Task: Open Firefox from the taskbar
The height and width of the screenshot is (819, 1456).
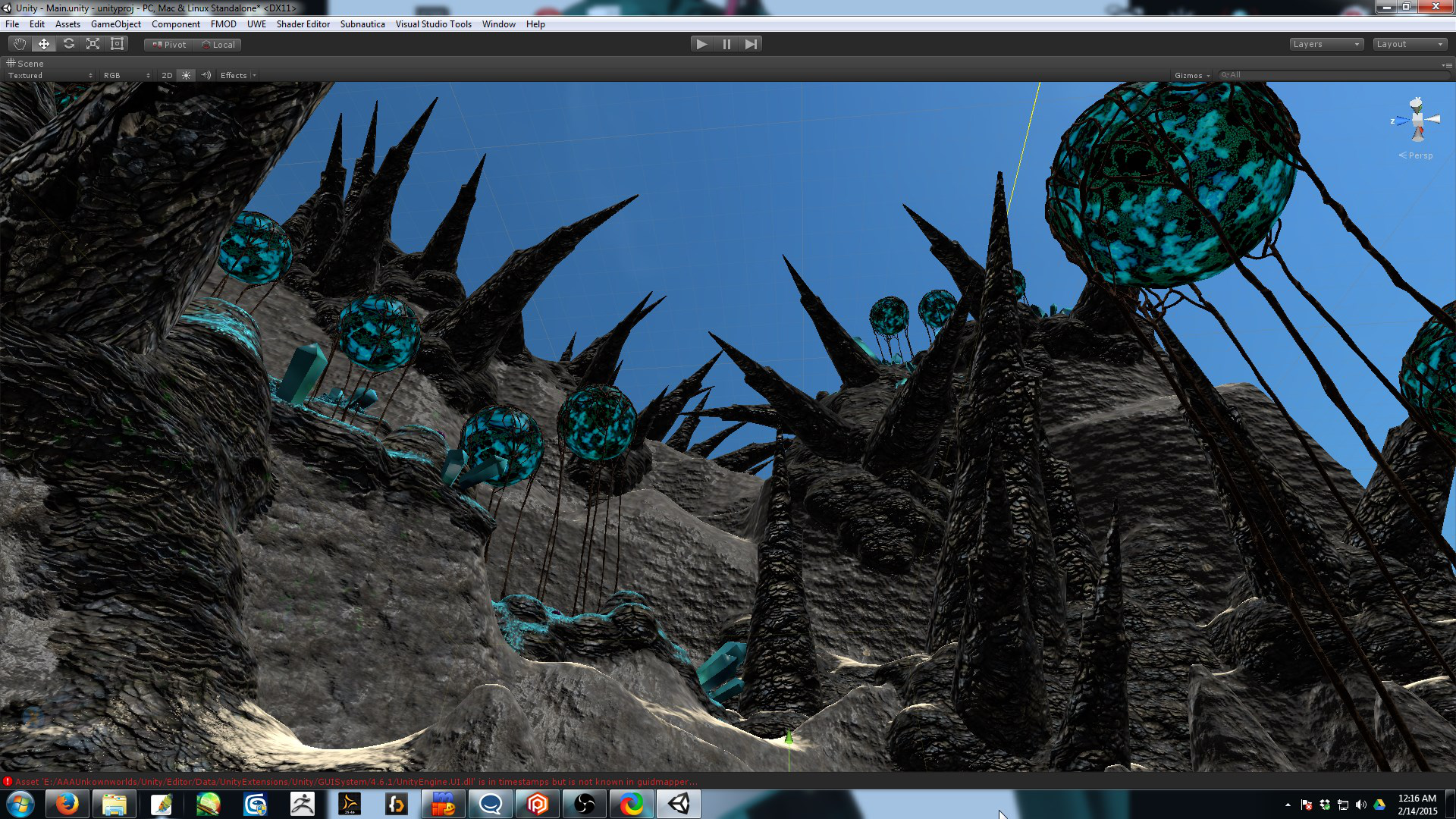Action: click(x=67, y=804)
